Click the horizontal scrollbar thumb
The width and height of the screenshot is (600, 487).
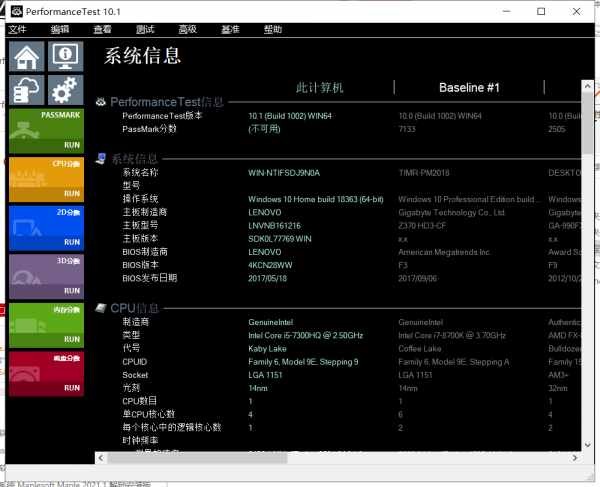tap(197, 458)
